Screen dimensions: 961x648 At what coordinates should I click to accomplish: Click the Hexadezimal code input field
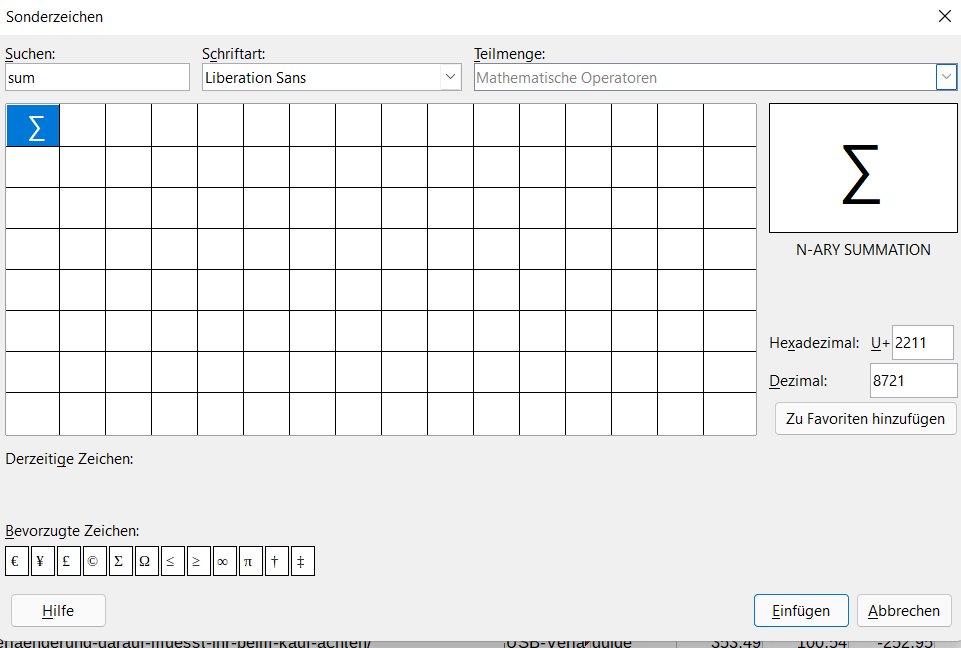[922, 342]
